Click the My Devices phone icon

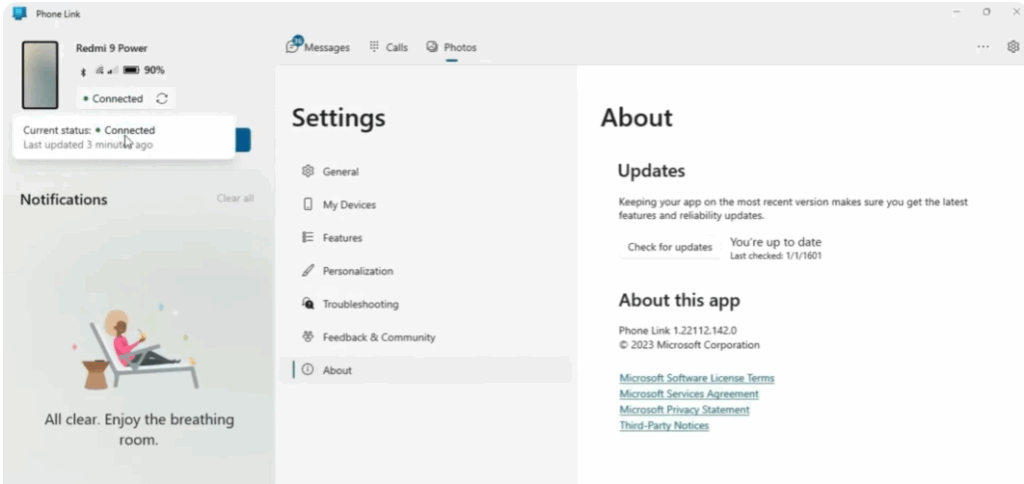pos(308,205)
